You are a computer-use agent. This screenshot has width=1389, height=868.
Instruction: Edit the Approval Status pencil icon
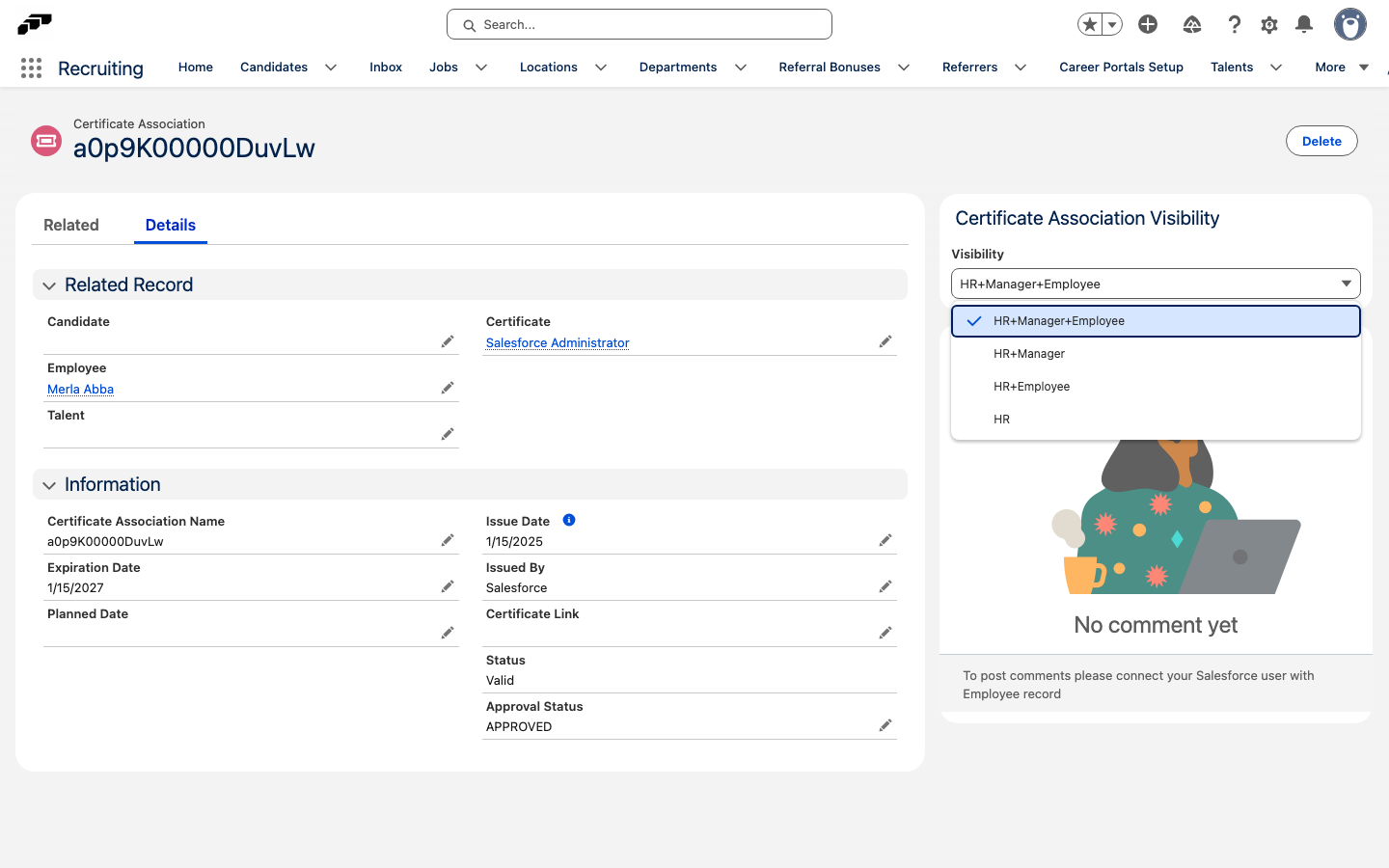[885, 725]
